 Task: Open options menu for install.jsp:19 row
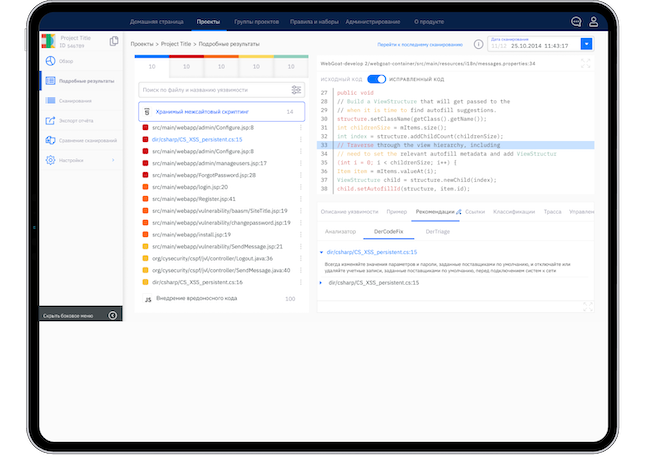point(301,234)
